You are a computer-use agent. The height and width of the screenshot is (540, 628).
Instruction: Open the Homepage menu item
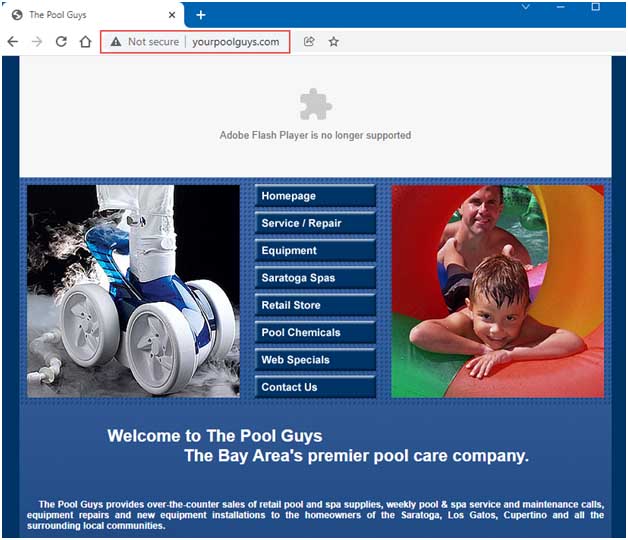[x=315, y=196]
